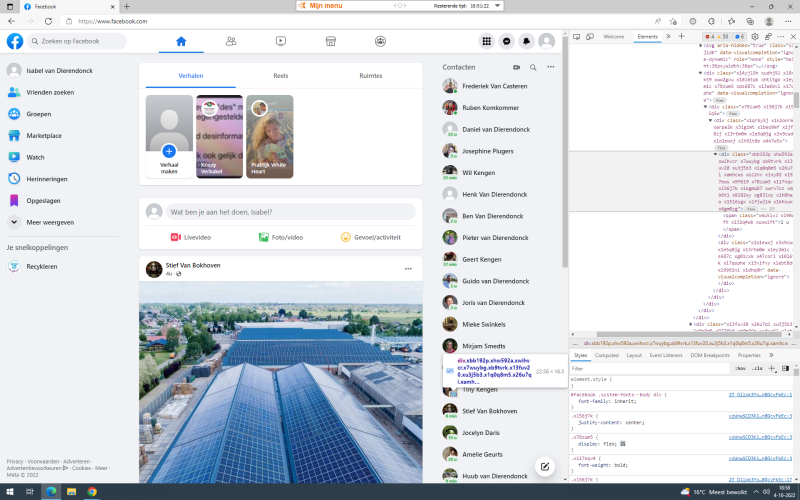Screen dimensions: 800x500
Task: Go to Marketplace via top navigation icon
Action: [330, 41]
